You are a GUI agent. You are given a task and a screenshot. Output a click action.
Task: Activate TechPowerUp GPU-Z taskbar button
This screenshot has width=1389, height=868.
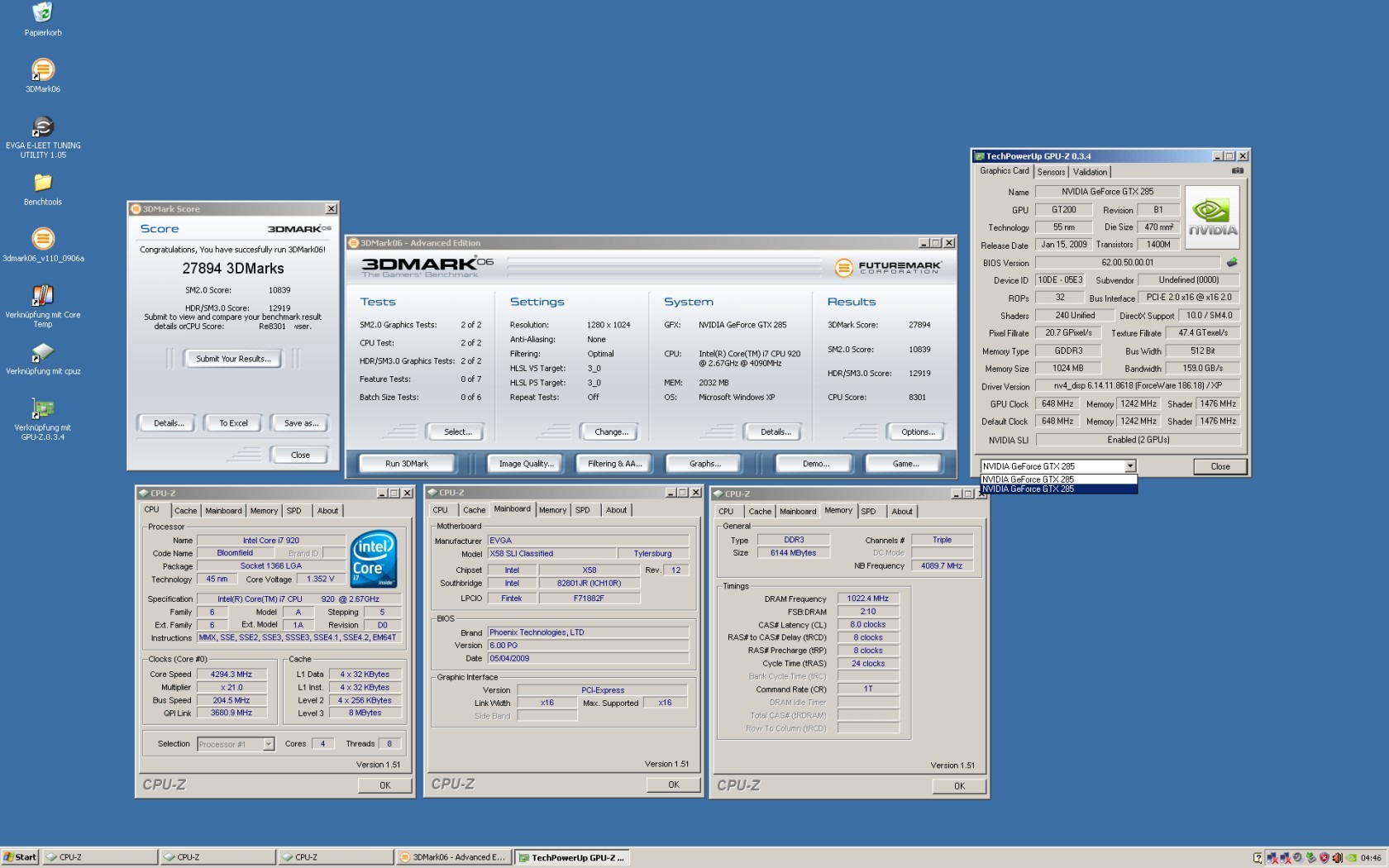tap(571, 857)
